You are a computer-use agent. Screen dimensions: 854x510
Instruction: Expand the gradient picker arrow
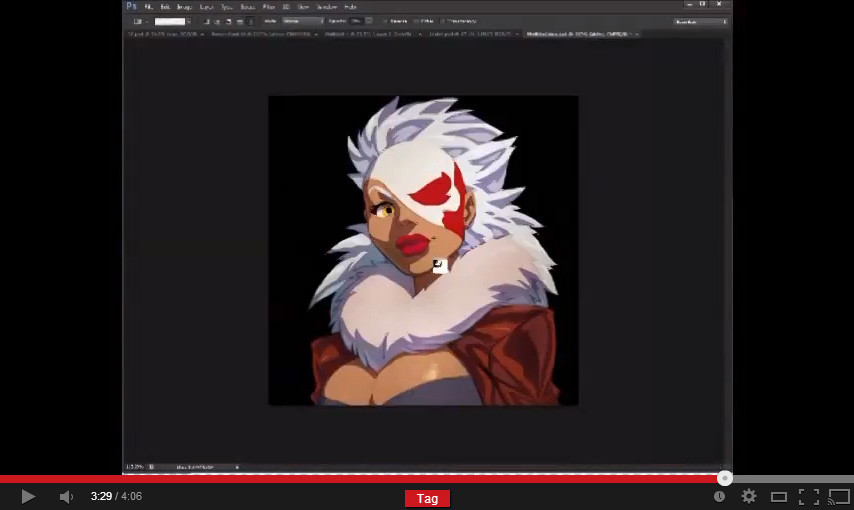click(x=188, y=22)
